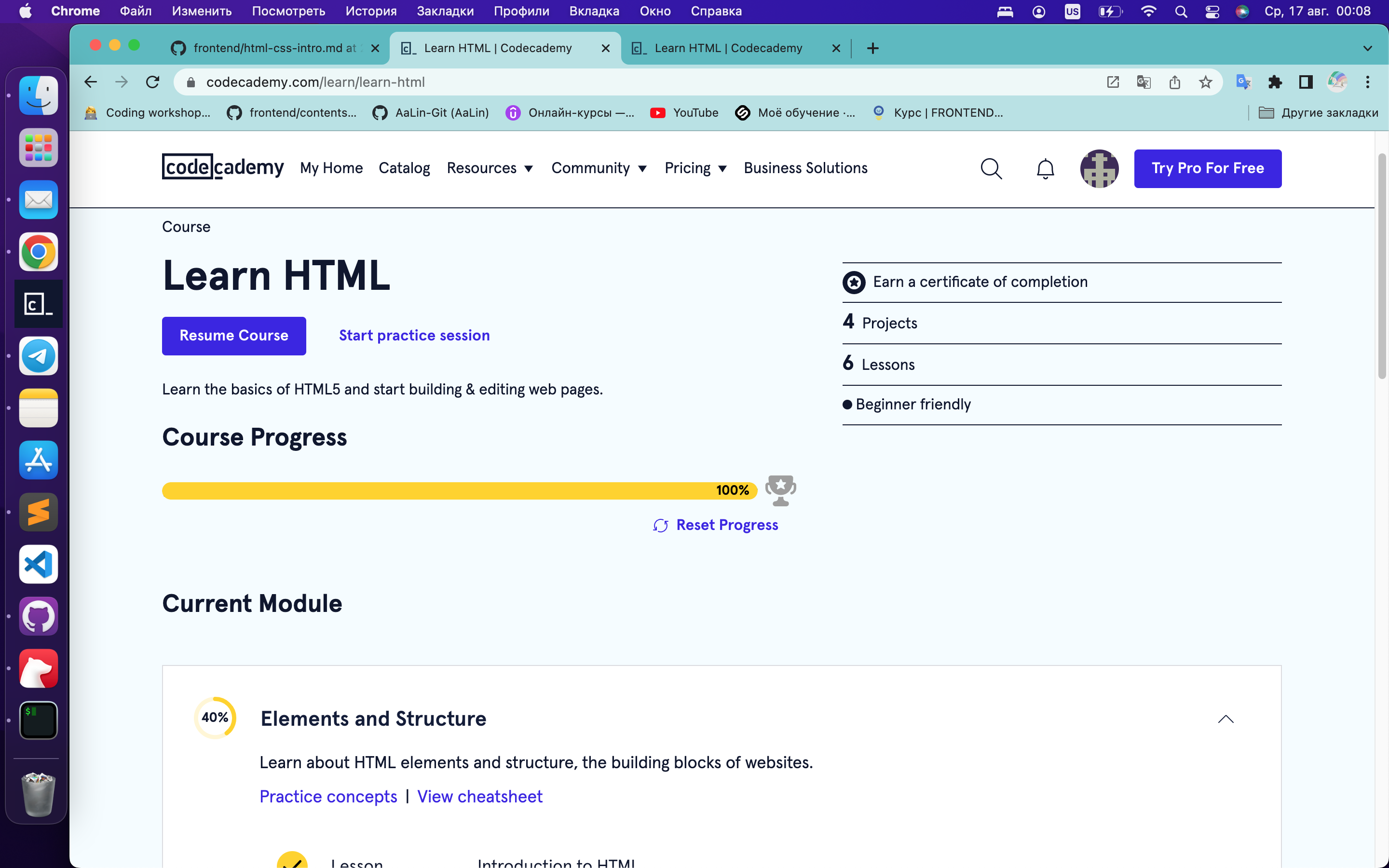Open the Другие закладки bookmarks folder
Image resolution: width=1389 pixels, height=868 pixels.
point(1319,113)
